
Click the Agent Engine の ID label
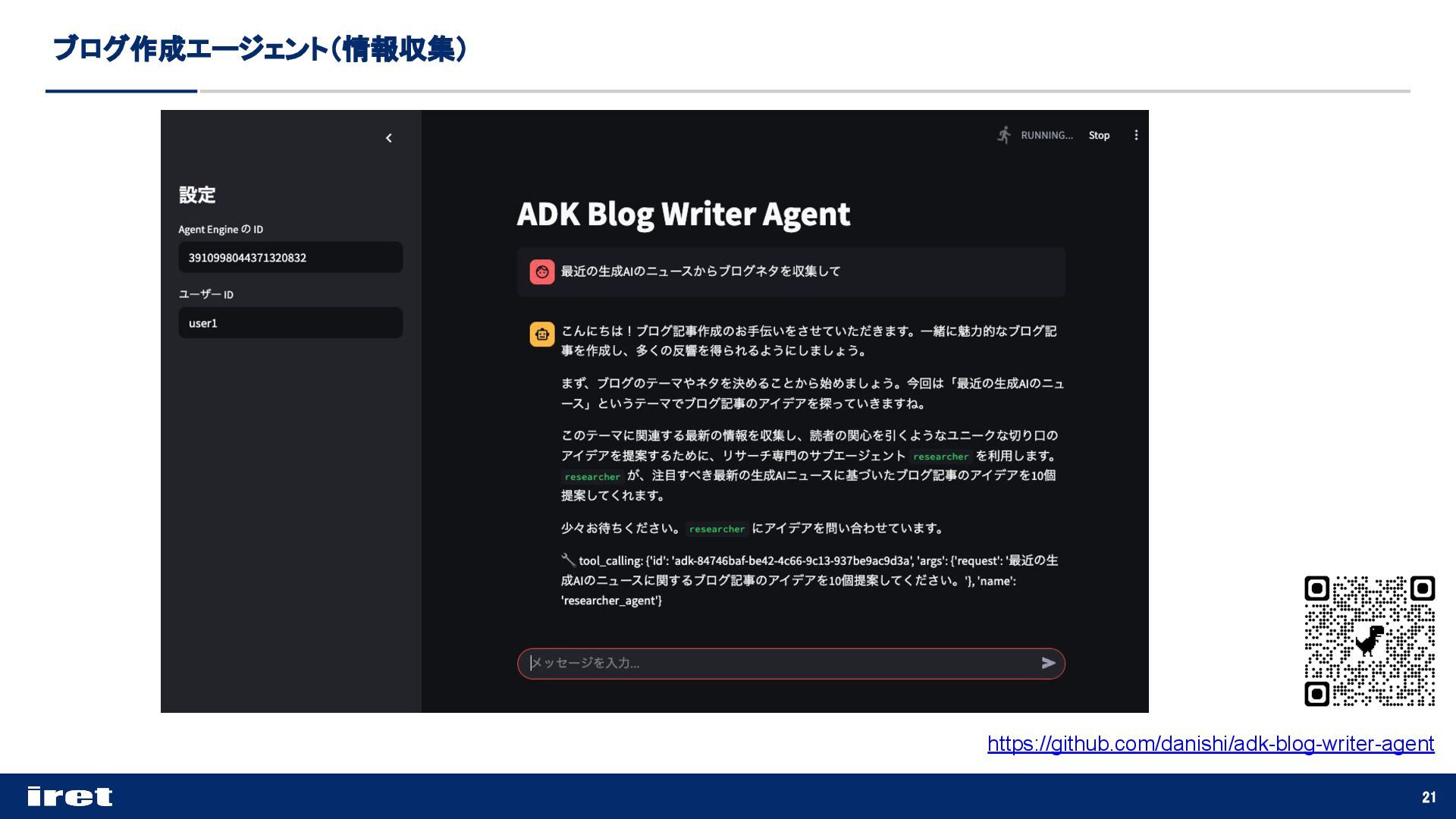click(x=221, y=229)
